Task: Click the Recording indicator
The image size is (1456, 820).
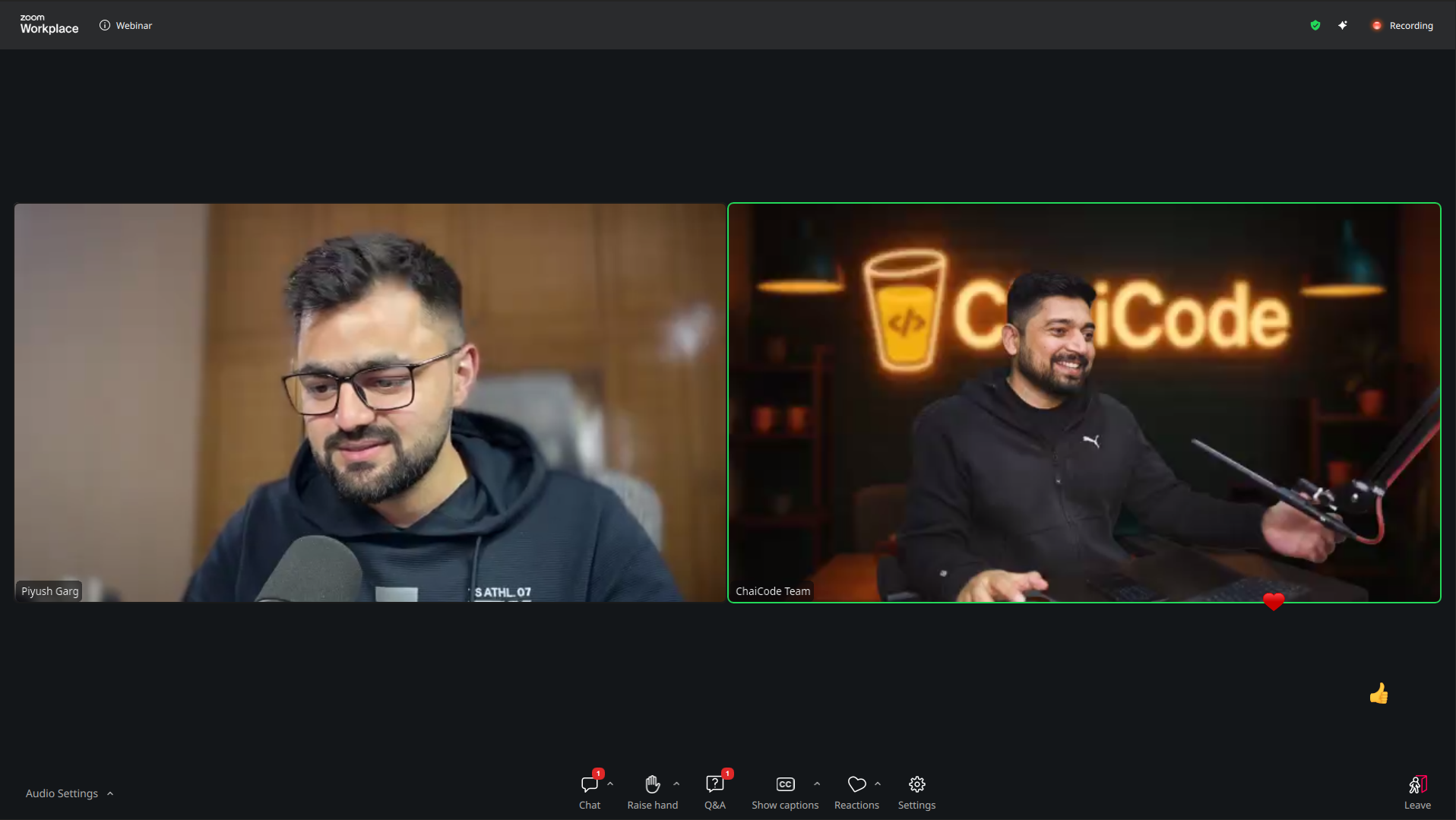Action: pos(1403,25)
